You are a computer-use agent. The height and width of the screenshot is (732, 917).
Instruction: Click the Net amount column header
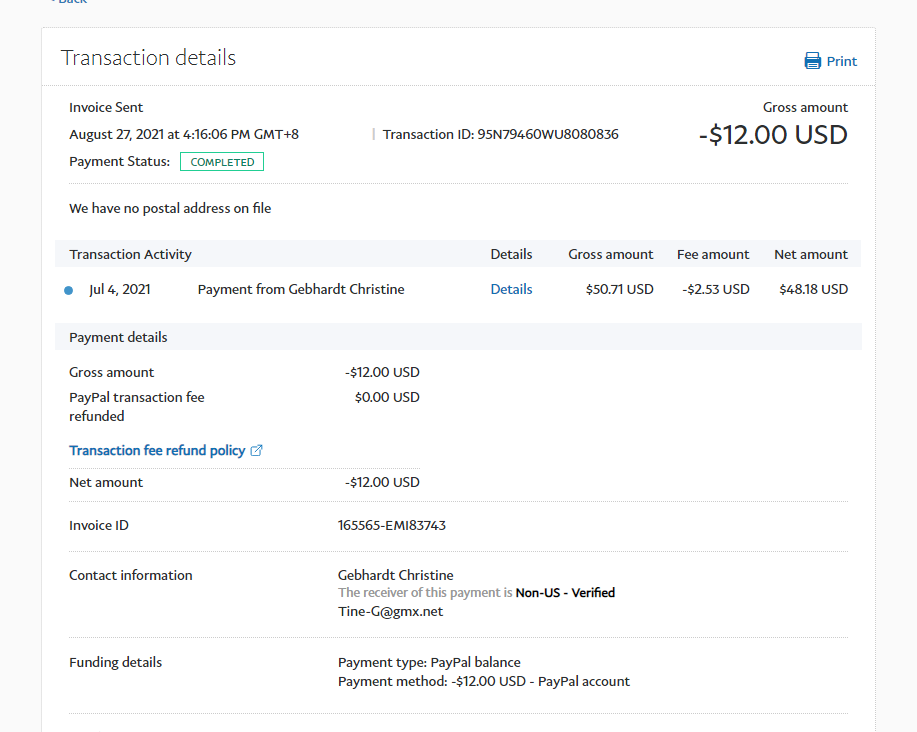tap(810, 254)
